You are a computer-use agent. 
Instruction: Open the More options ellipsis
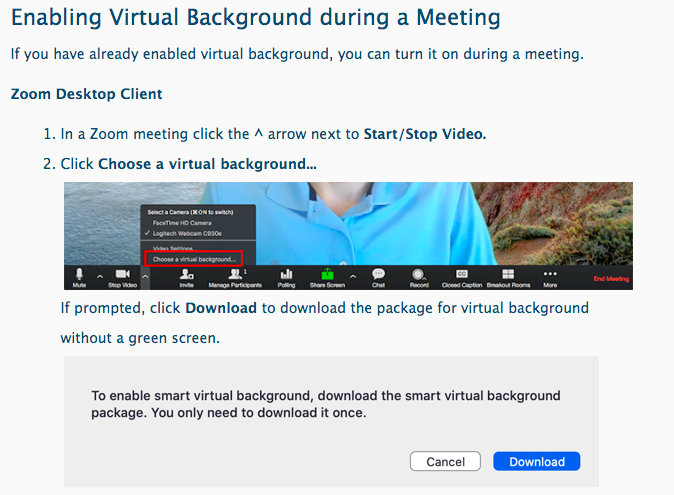click(x=549, y=273)
